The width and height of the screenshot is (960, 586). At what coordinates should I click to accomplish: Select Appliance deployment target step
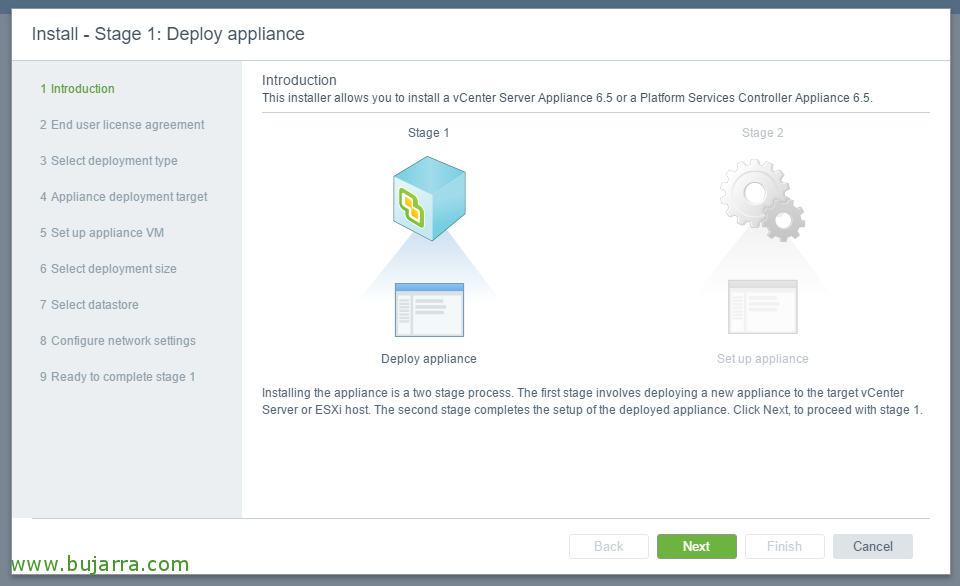click(x=123, y=197)
